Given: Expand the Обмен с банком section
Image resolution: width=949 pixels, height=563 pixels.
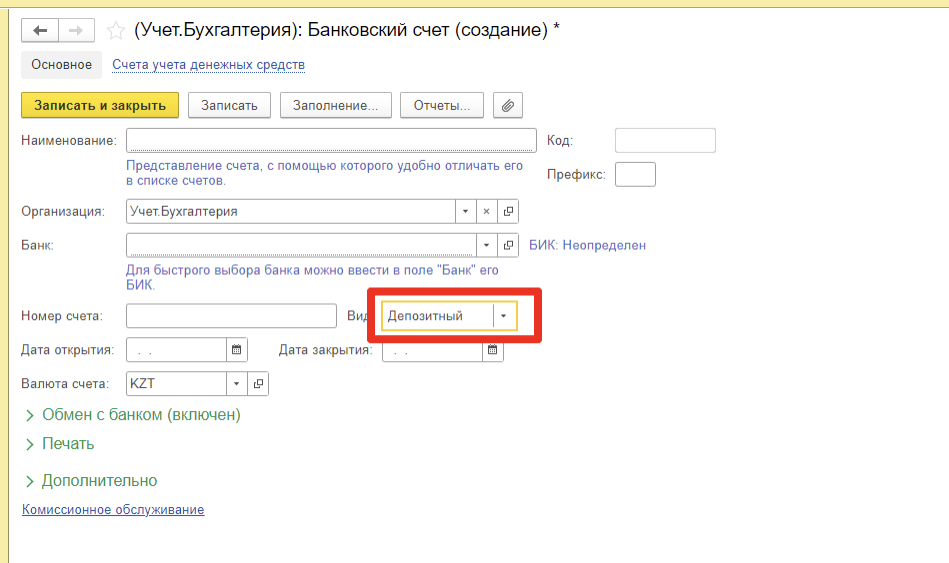Looking at the screenshot, I should point(29,414).
